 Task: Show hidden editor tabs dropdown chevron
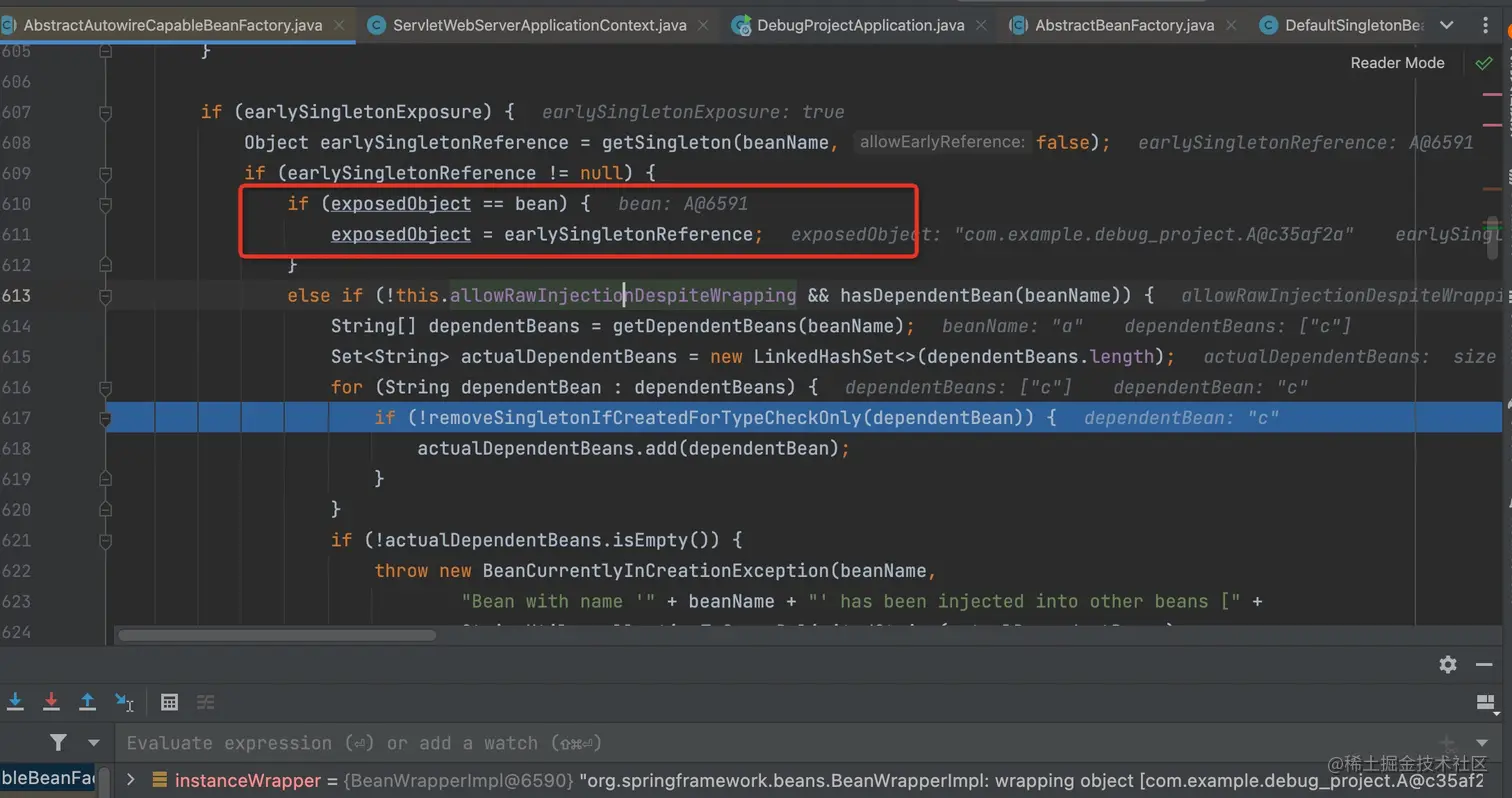(1447, 25)
